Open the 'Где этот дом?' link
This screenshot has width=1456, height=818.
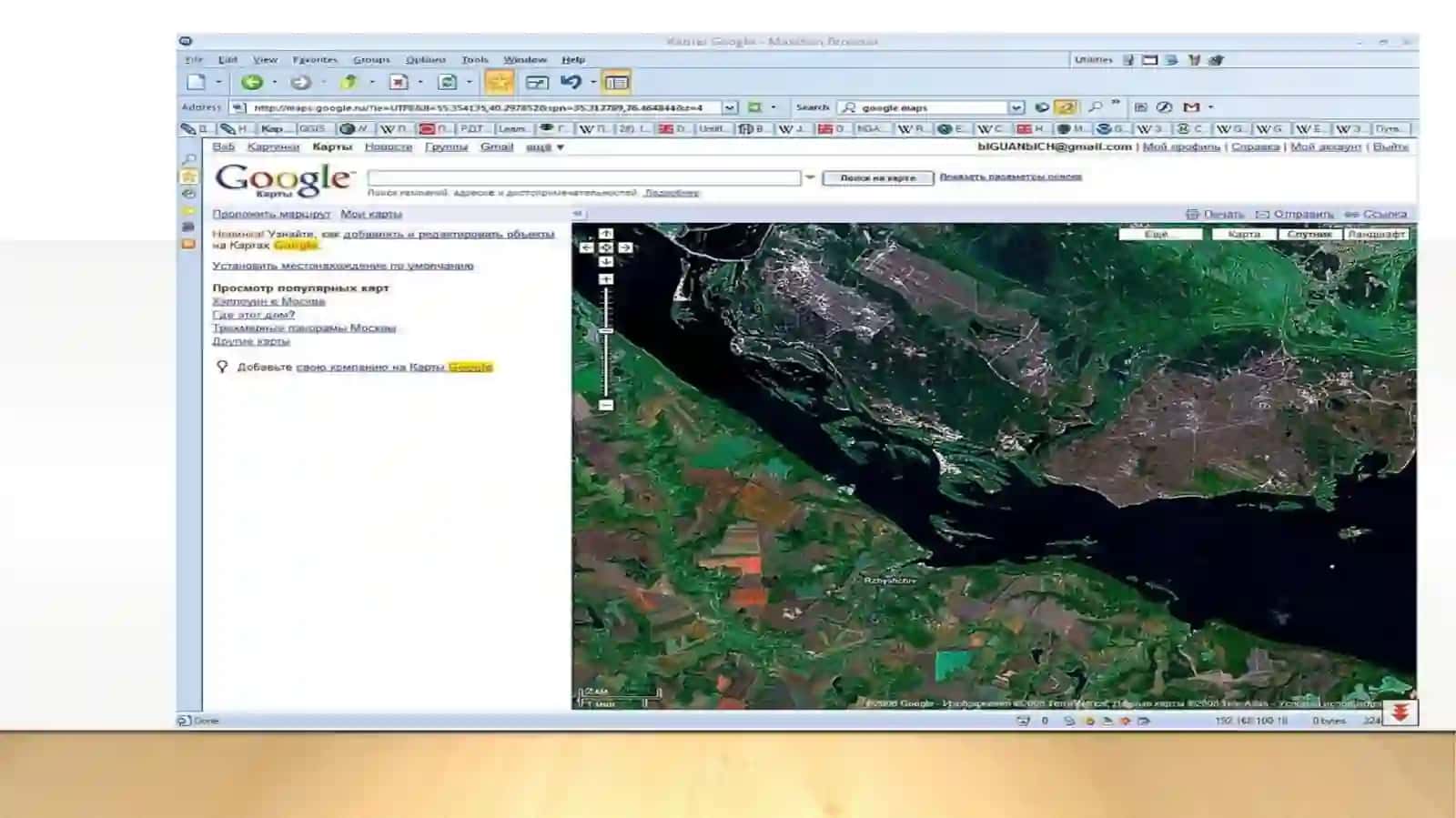253,315
